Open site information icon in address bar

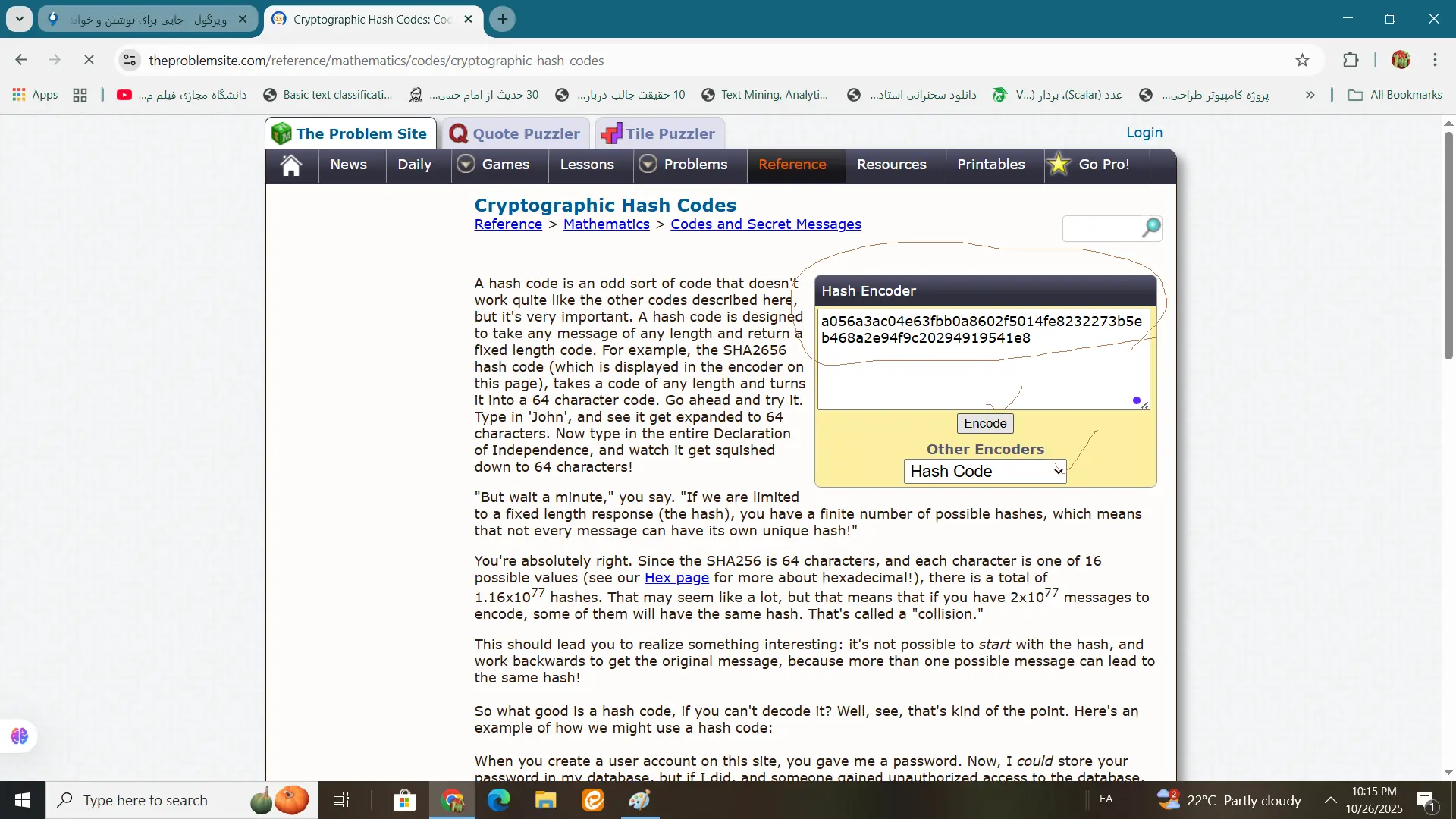130,61
